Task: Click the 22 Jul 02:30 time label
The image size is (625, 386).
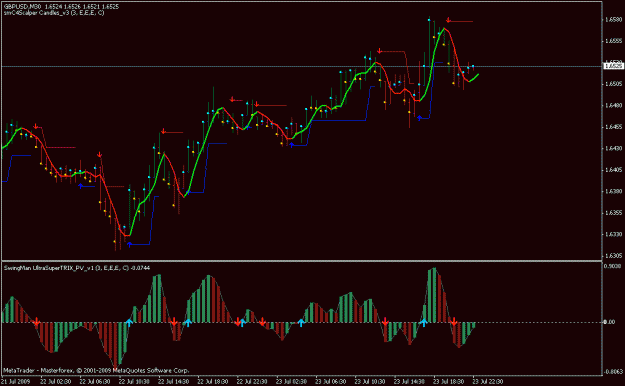Action: click(x=55, y=382)
